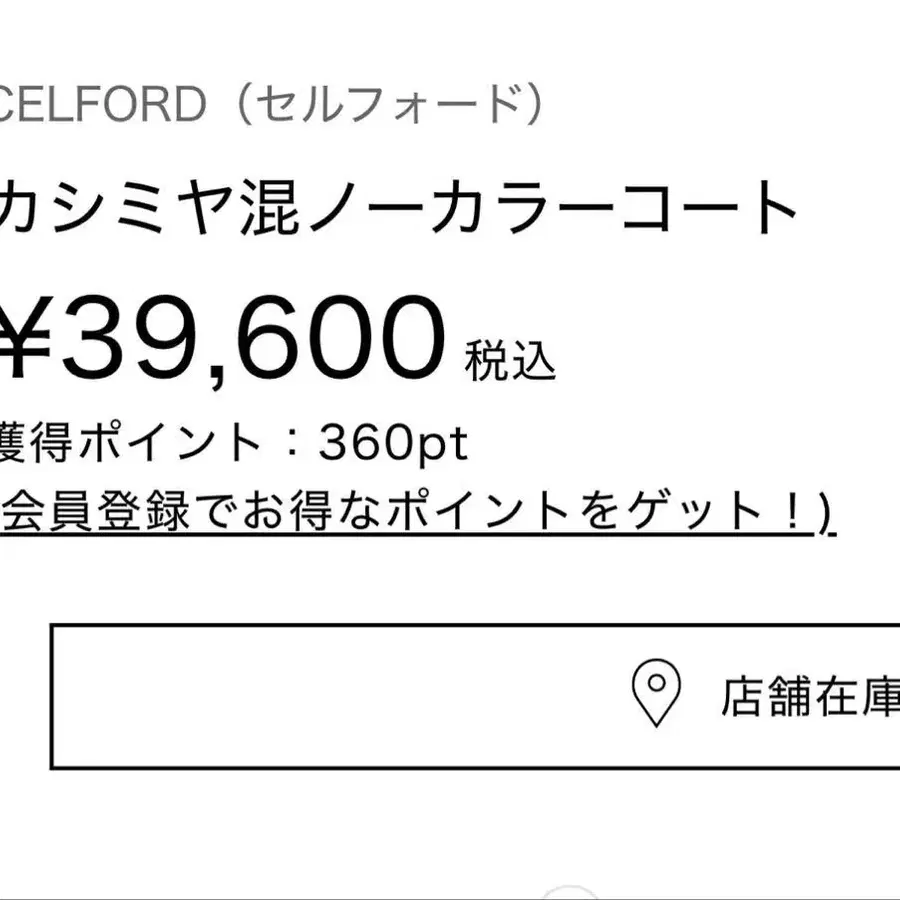The image size is (900, 900).
Task: Click the 税込 tax-included label
Action: click(x=510, y=360)
